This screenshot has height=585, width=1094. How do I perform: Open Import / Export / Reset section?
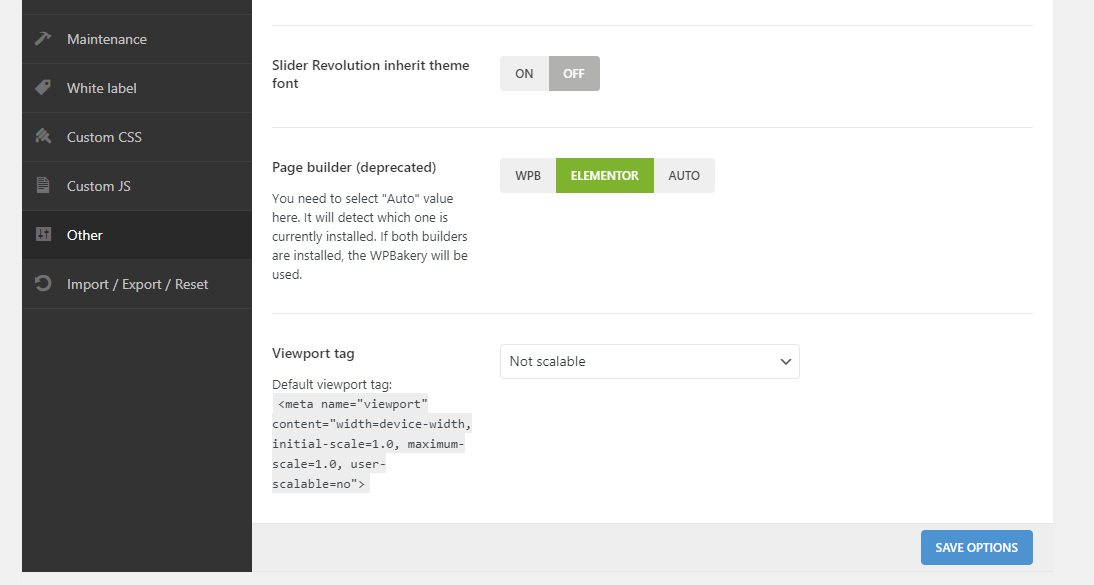click(x=138, y=284)
